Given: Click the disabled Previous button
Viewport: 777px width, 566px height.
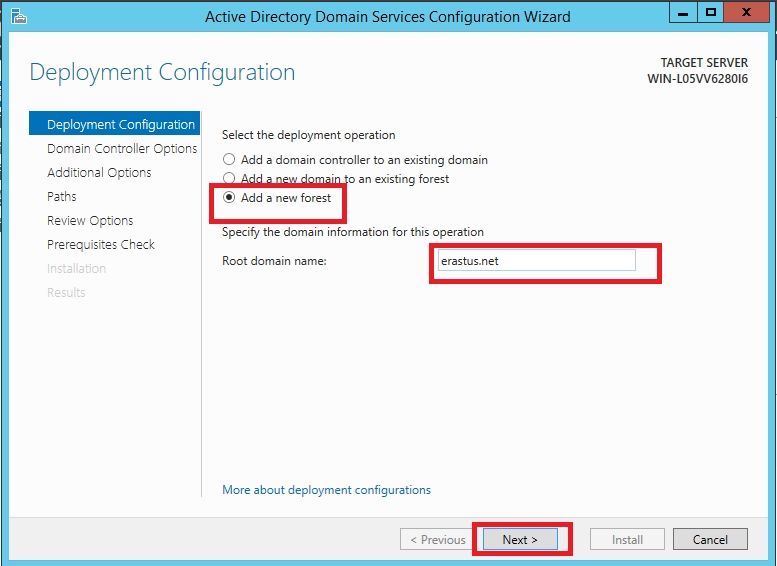Looking at the screenshot, I should click(438, 539).
